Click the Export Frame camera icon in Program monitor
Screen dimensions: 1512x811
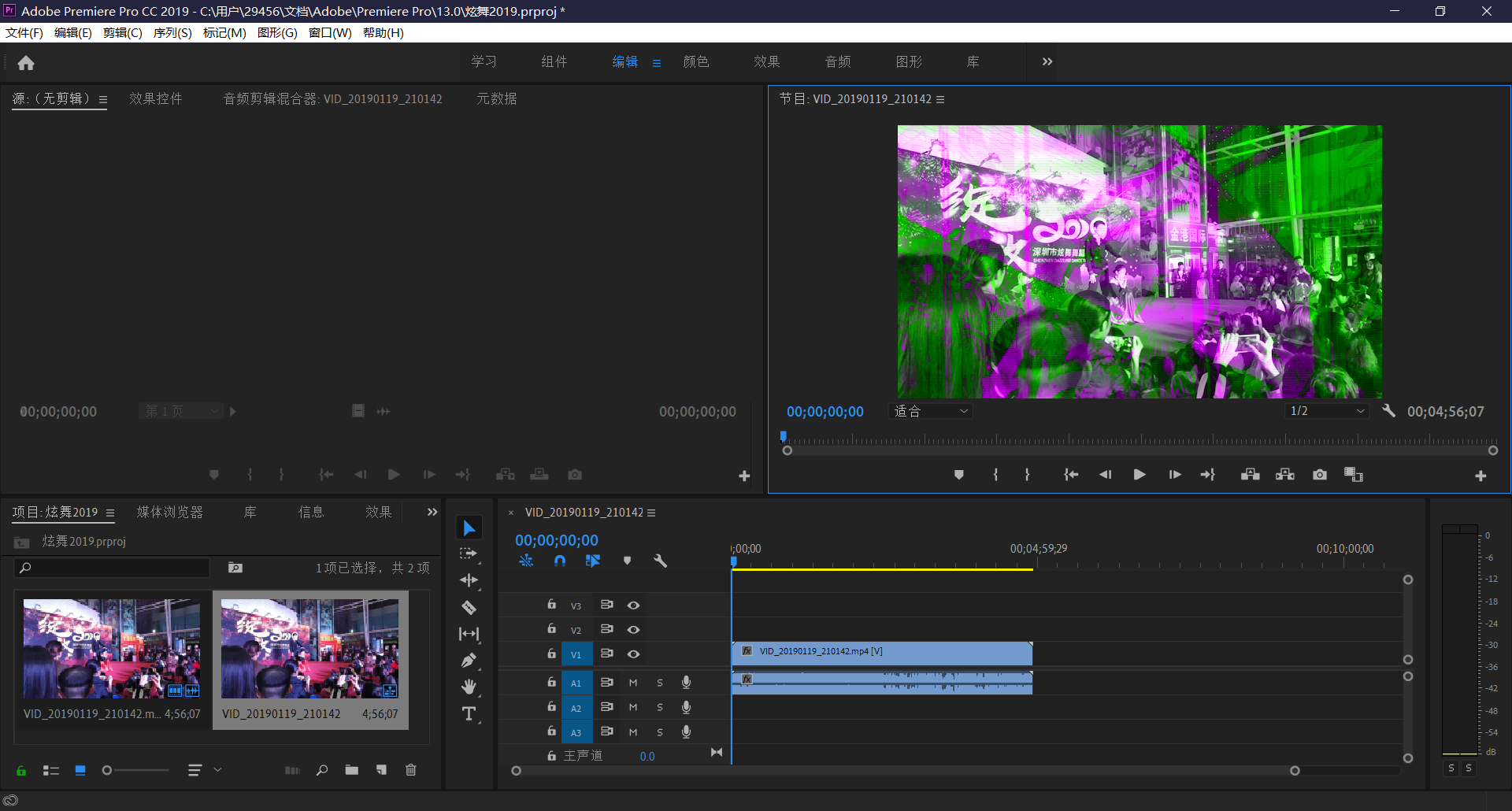pos(1320,475)
